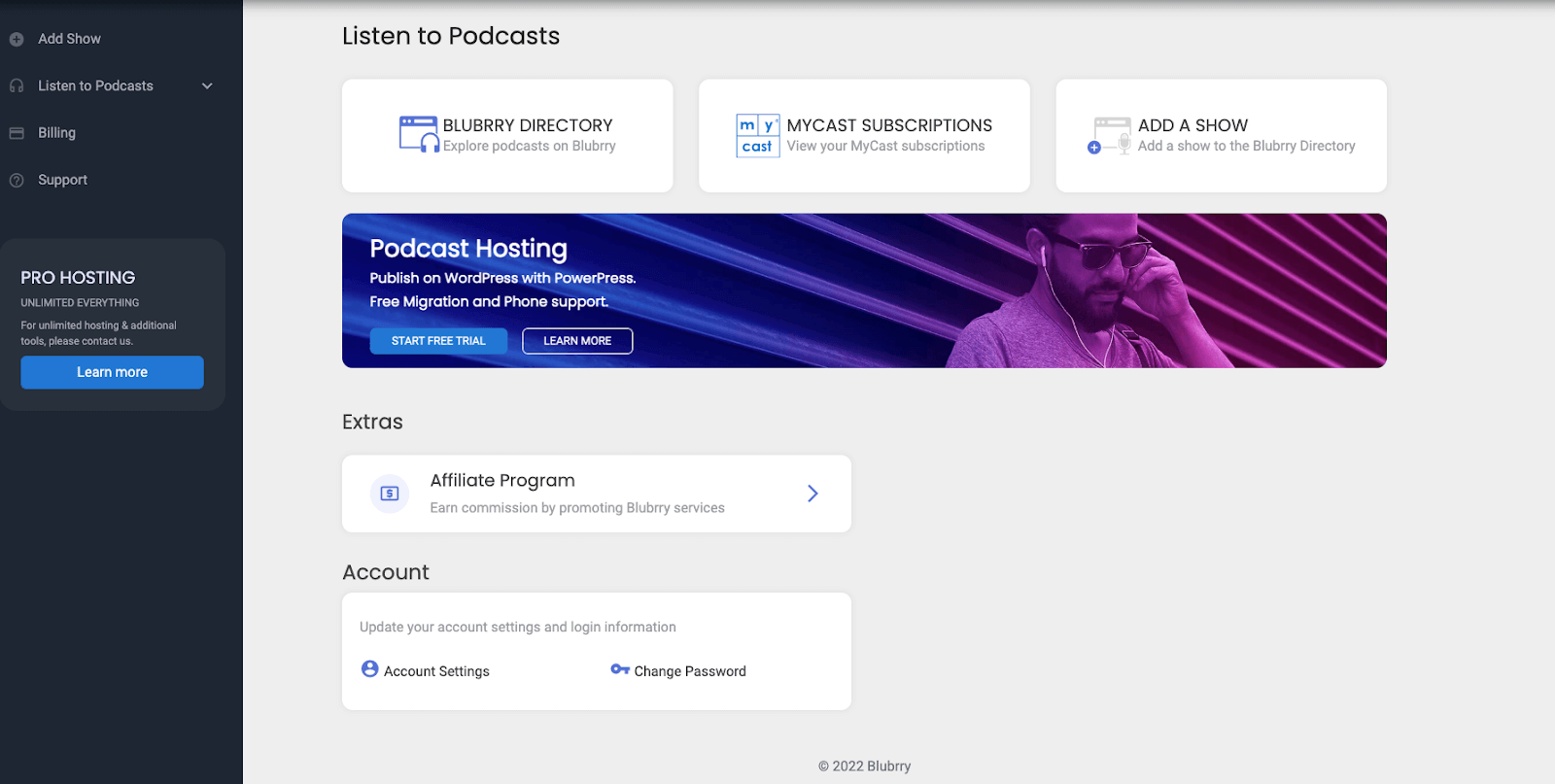The image size is (1555, 784).
Task: Click the PRO HOSTING heading
Action: [x=78, y=278]
